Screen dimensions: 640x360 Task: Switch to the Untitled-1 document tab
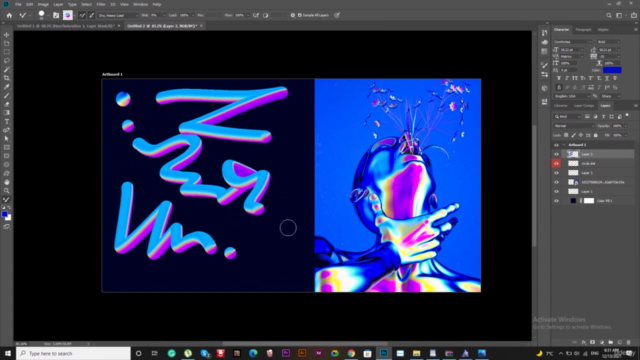click(65, 26)
